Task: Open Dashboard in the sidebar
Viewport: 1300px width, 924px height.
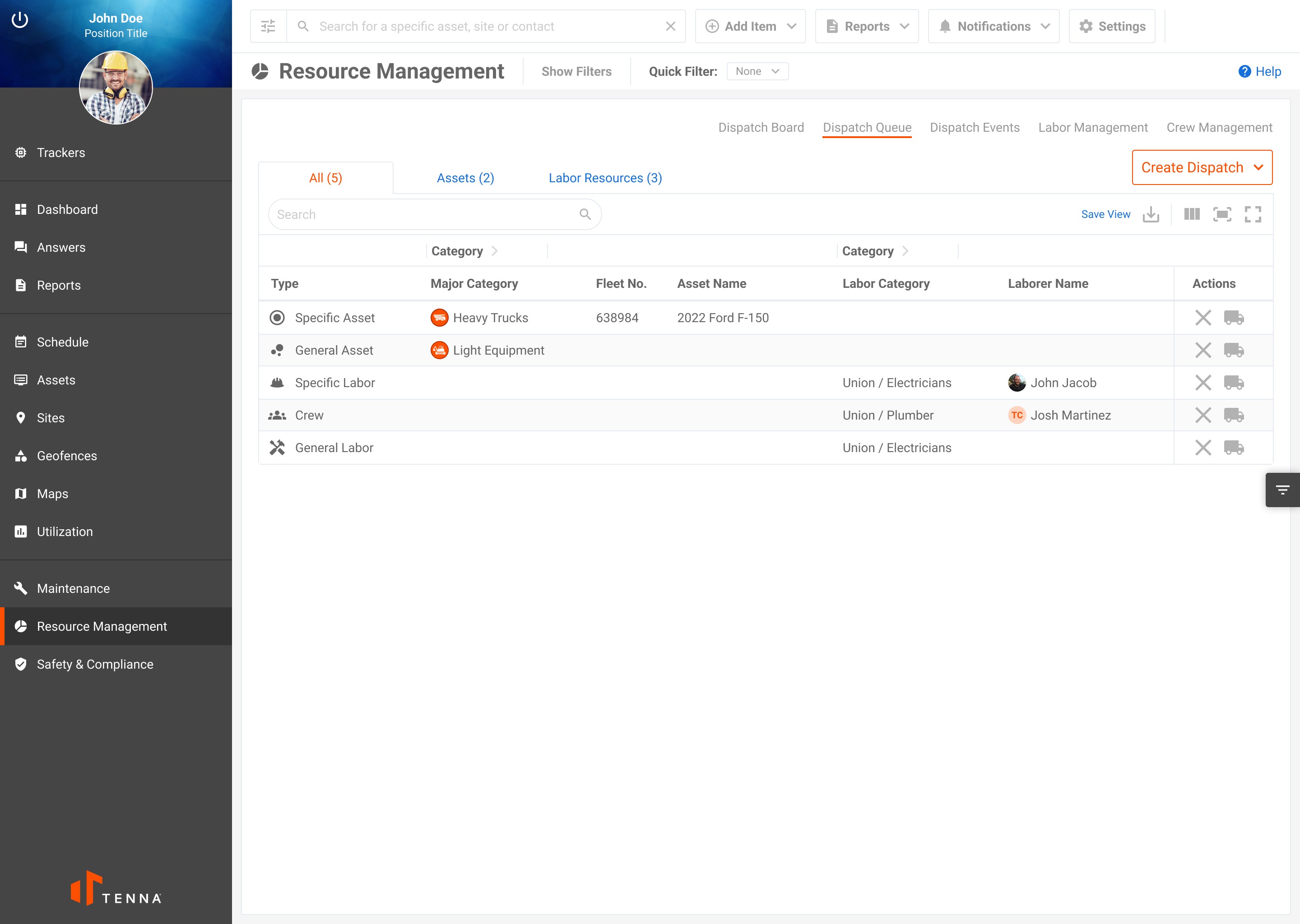Action: [116, 209]
